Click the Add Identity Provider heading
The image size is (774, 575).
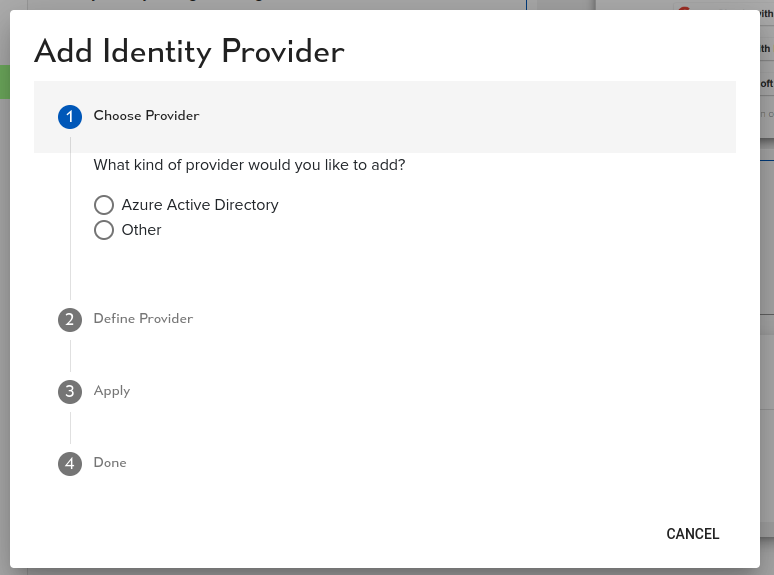189,51
